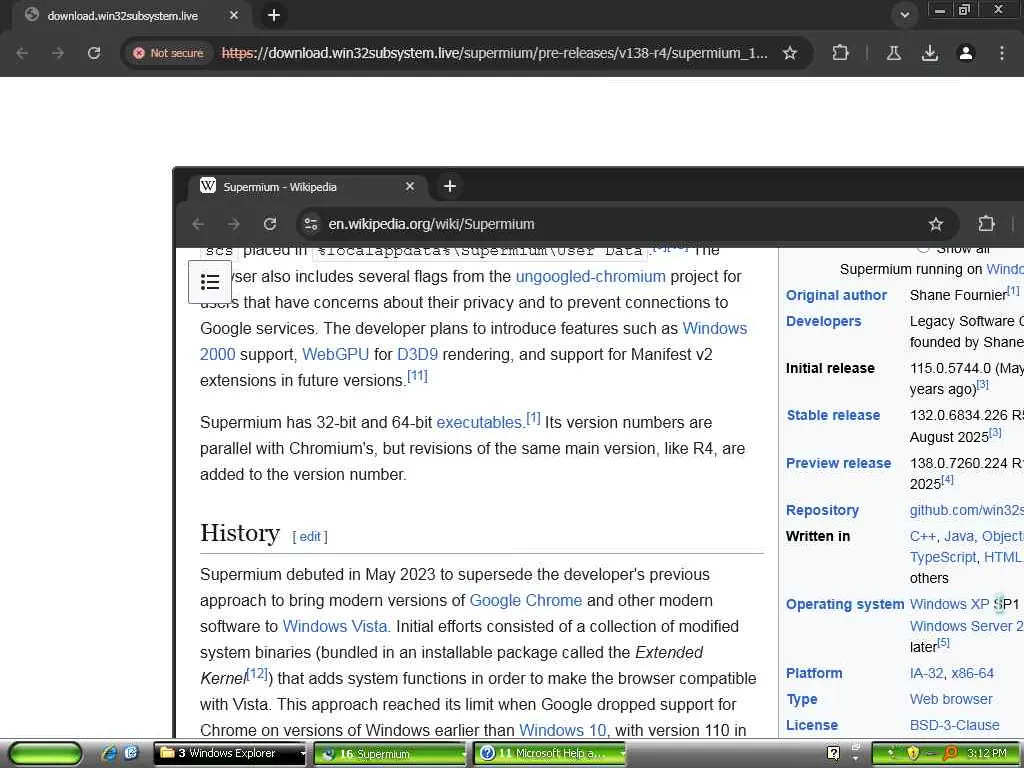This screenshot has width=1024, height=768.
Task: Select the download.win32subsystem.live tab
Action: click(x=123, y=15)
